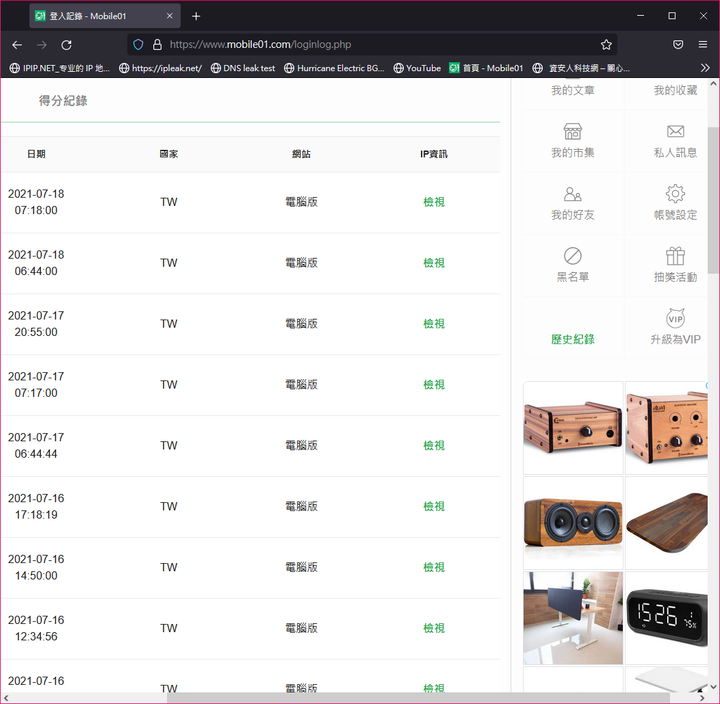Open IPIP.NET bookmark
720x704 pixels.
(60, 68)
